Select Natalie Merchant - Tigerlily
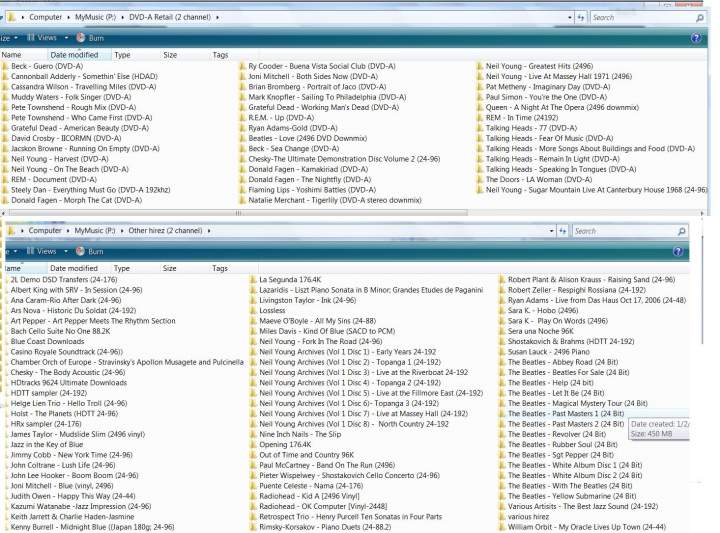 click(x=335, y=200)
